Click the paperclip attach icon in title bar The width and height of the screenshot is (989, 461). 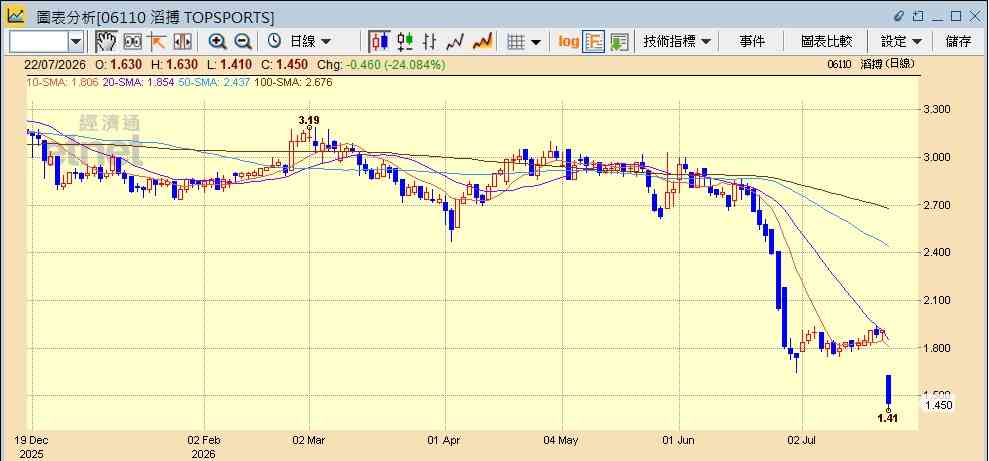click(900, 16)
